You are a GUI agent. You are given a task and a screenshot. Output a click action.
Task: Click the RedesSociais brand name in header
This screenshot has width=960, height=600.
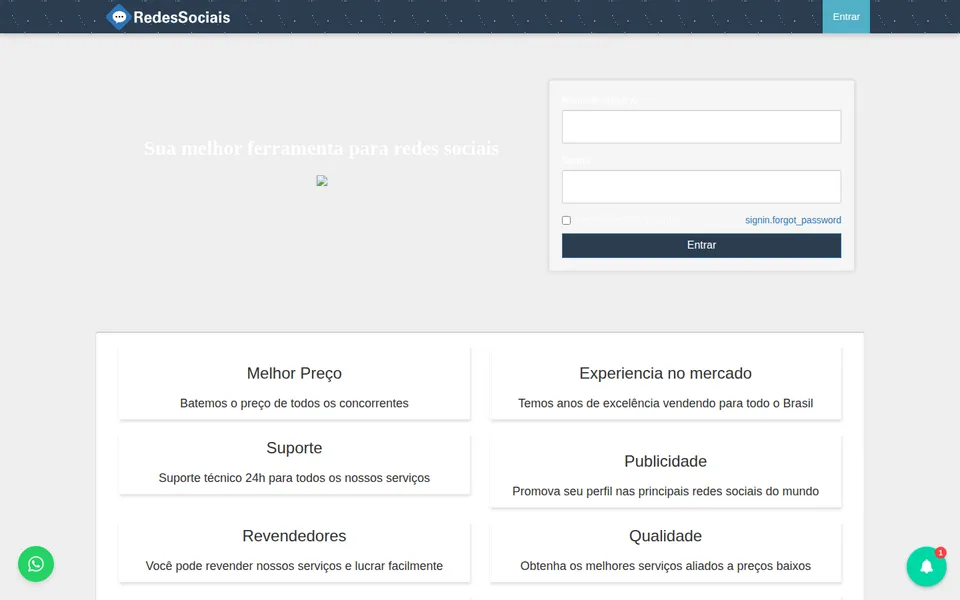[182, 17]
